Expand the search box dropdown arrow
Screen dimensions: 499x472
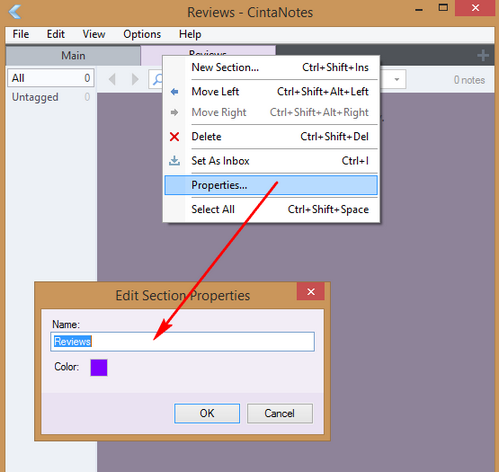[397, 79]
